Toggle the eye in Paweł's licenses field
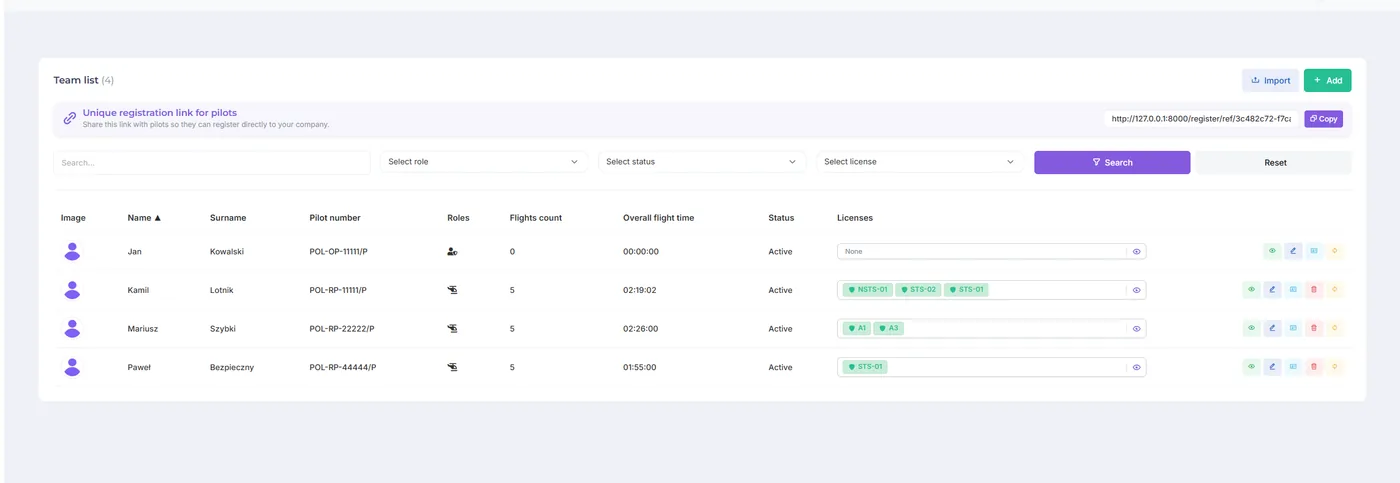The width and height of the screenshot is (1400, 483). click(1136, 367)
